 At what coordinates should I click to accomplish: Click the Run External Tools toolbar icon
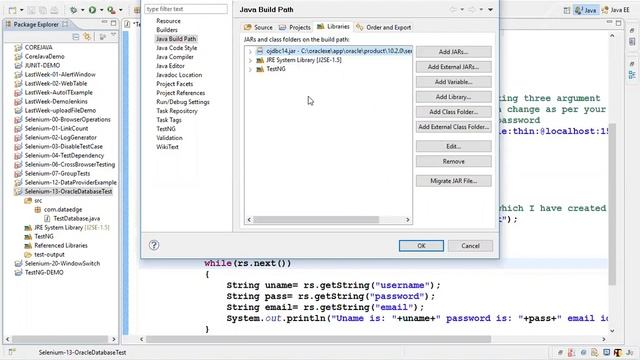point(111,10)
